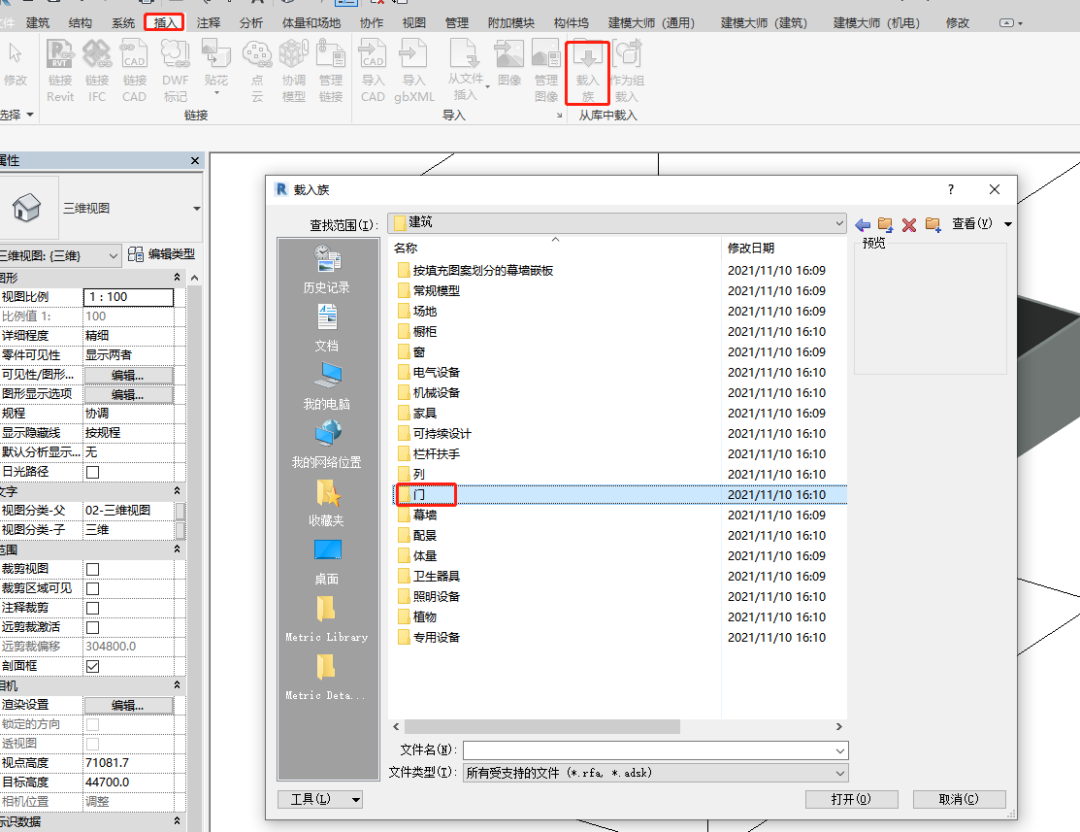Toggle the Crop View (裁剪视图) checkbox
This screenshot has height=832, width=1080.
[92, 570]
